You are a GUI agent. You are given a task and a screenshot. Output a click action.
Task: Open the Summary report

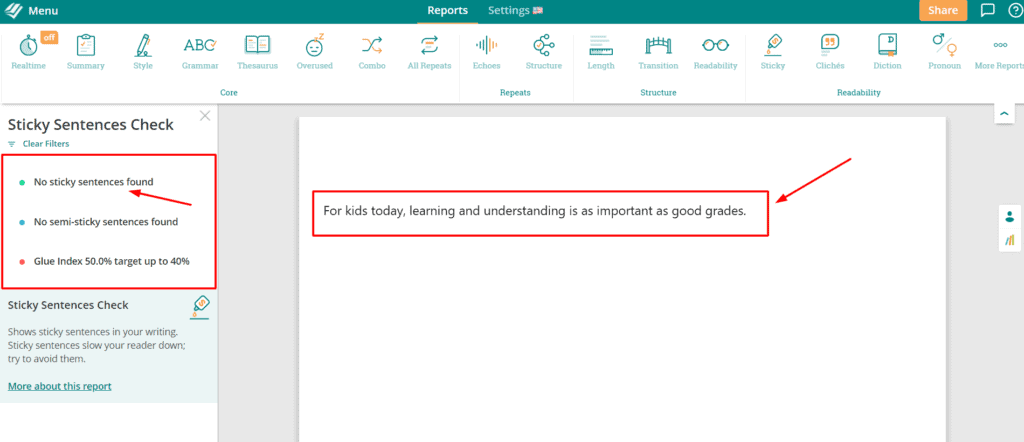[x=85, y=51]
